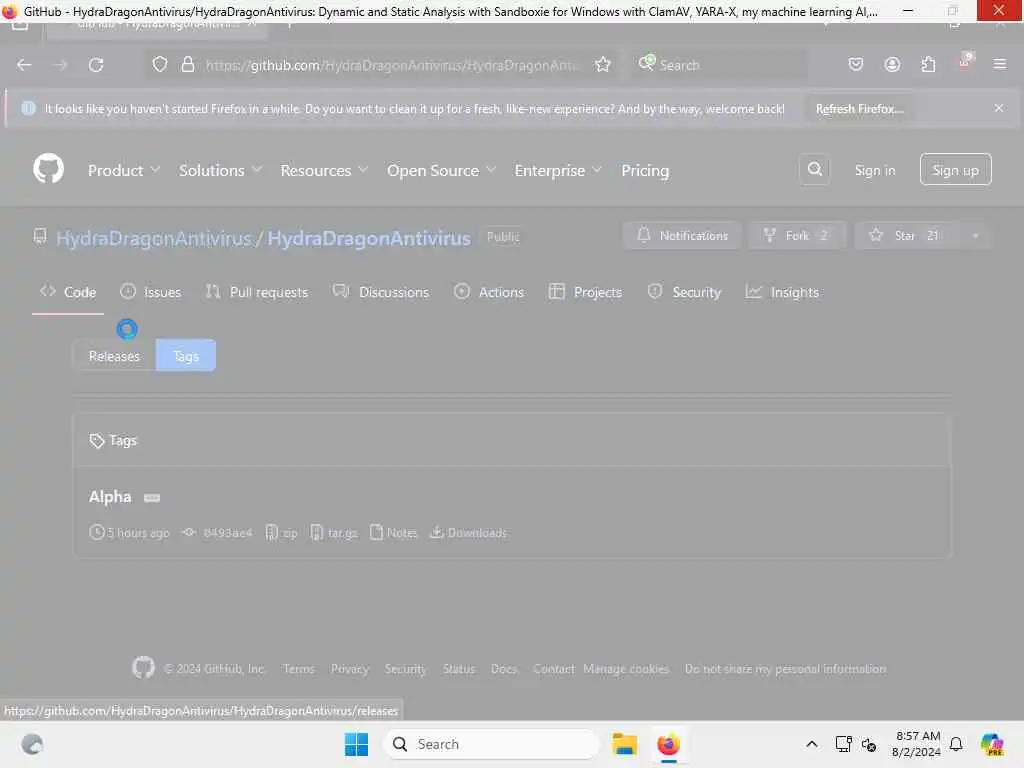Expand Alpha tag ellipsis details
Viewport: 1024px width, 768px height.
[152, 498]
